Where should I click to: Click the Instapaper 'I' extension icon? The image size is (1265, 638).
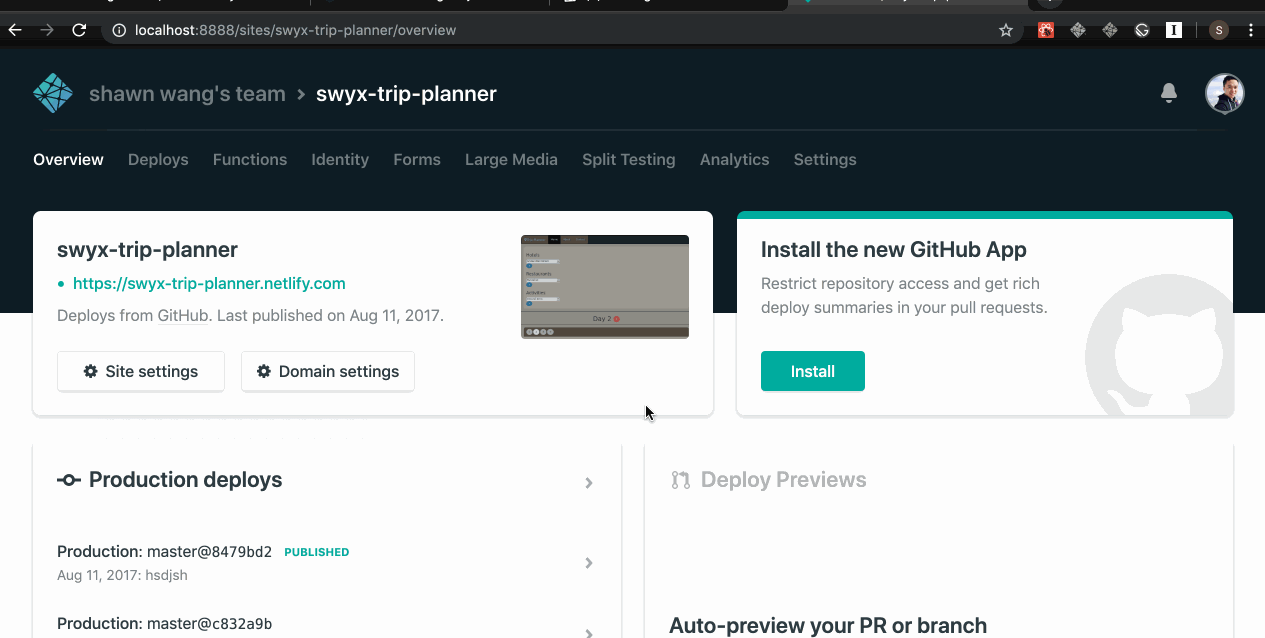tap(1174, 30)
